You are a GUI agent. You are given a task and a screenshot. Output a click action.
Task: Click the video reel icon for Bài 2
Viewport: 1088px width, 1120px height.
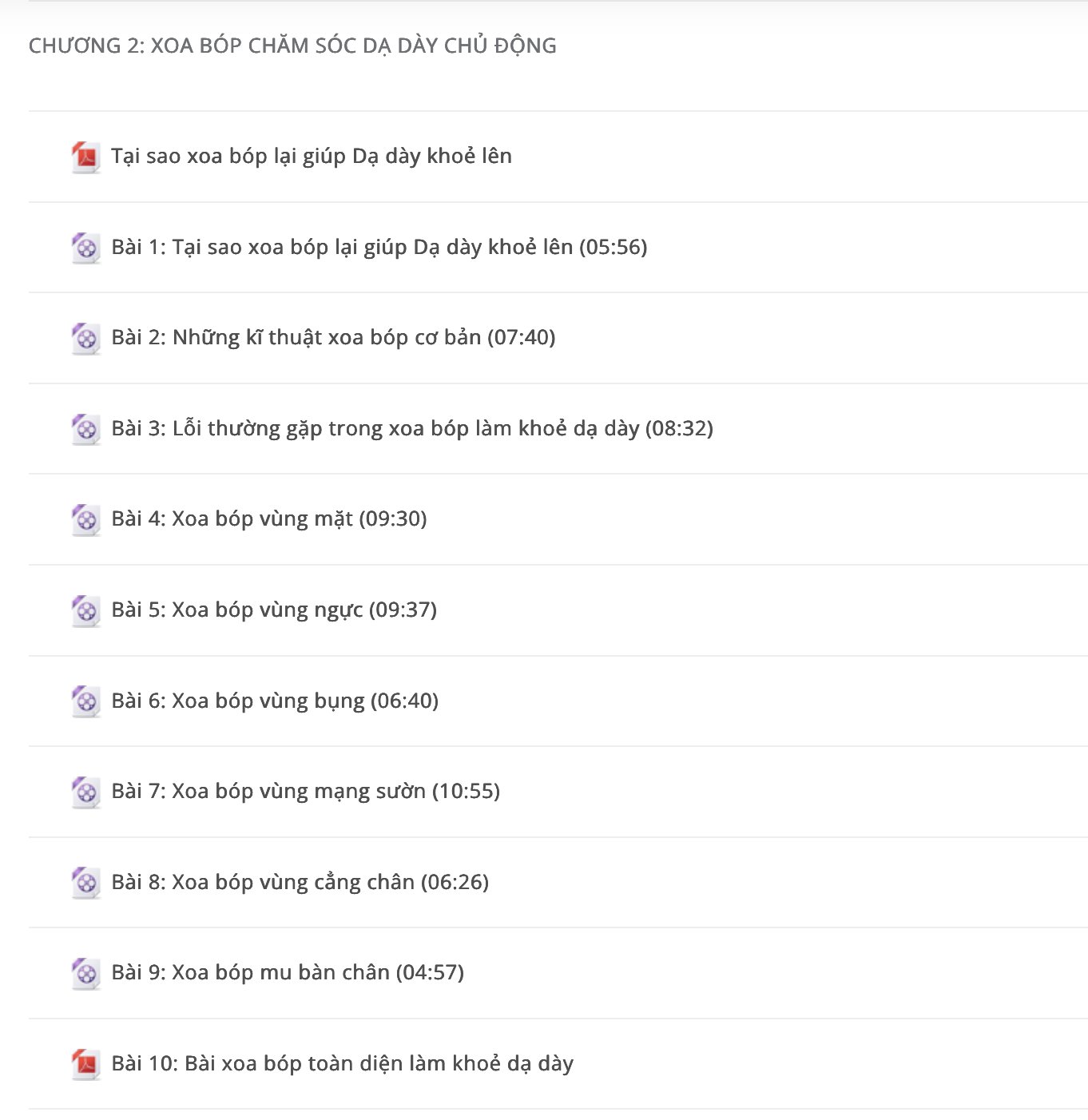click(85, 338)
